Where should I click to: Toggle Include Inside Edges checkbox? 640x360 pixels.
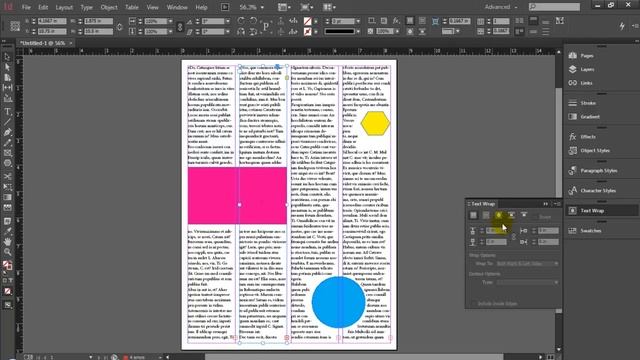tap(474, 304)
